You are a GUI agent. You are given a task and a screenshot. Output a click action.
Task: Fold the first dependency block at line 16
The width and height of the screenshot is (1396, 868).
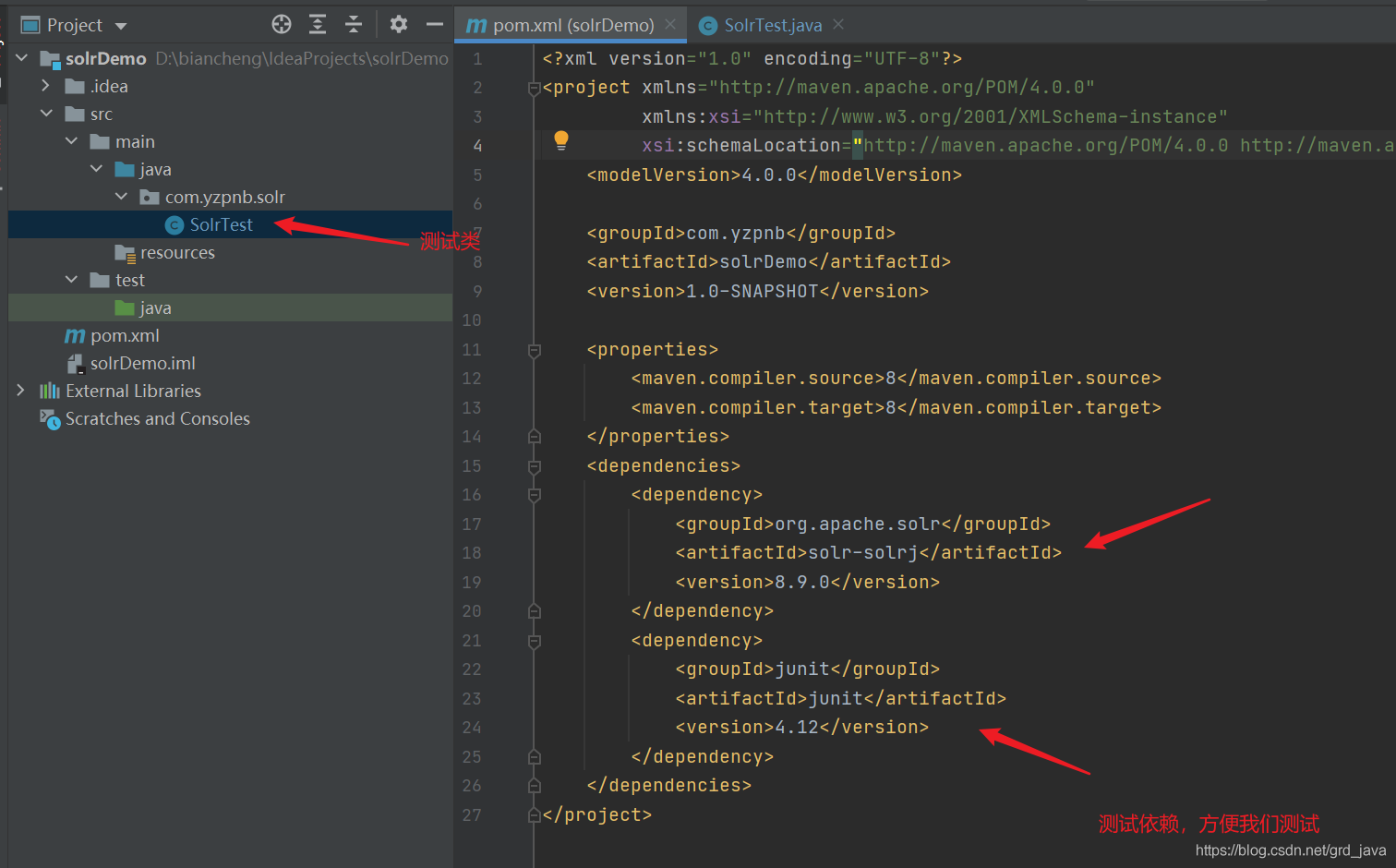coord(534,496)
